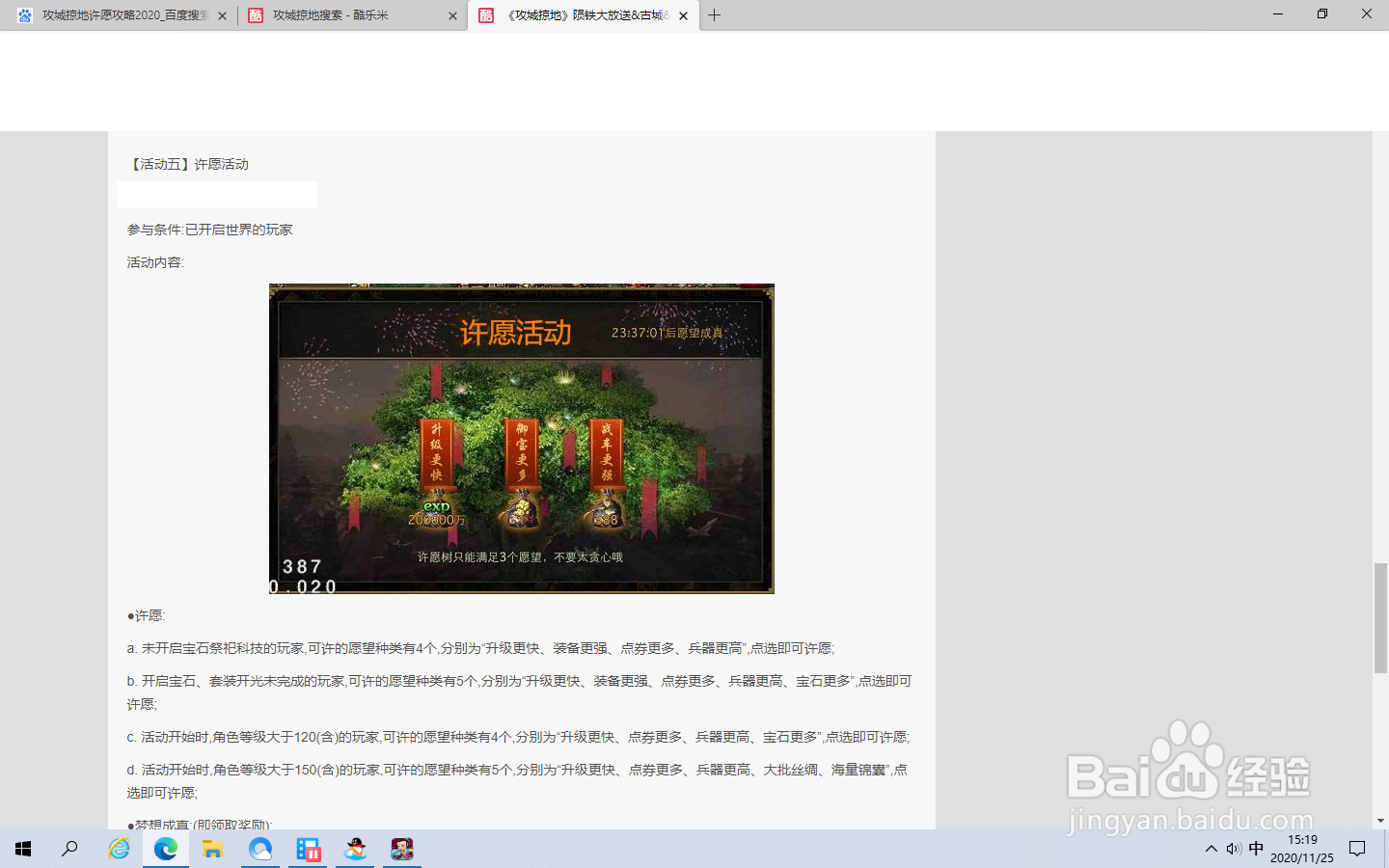
Task: Open a new browser tab with the plus button
Action: point(712,15)
